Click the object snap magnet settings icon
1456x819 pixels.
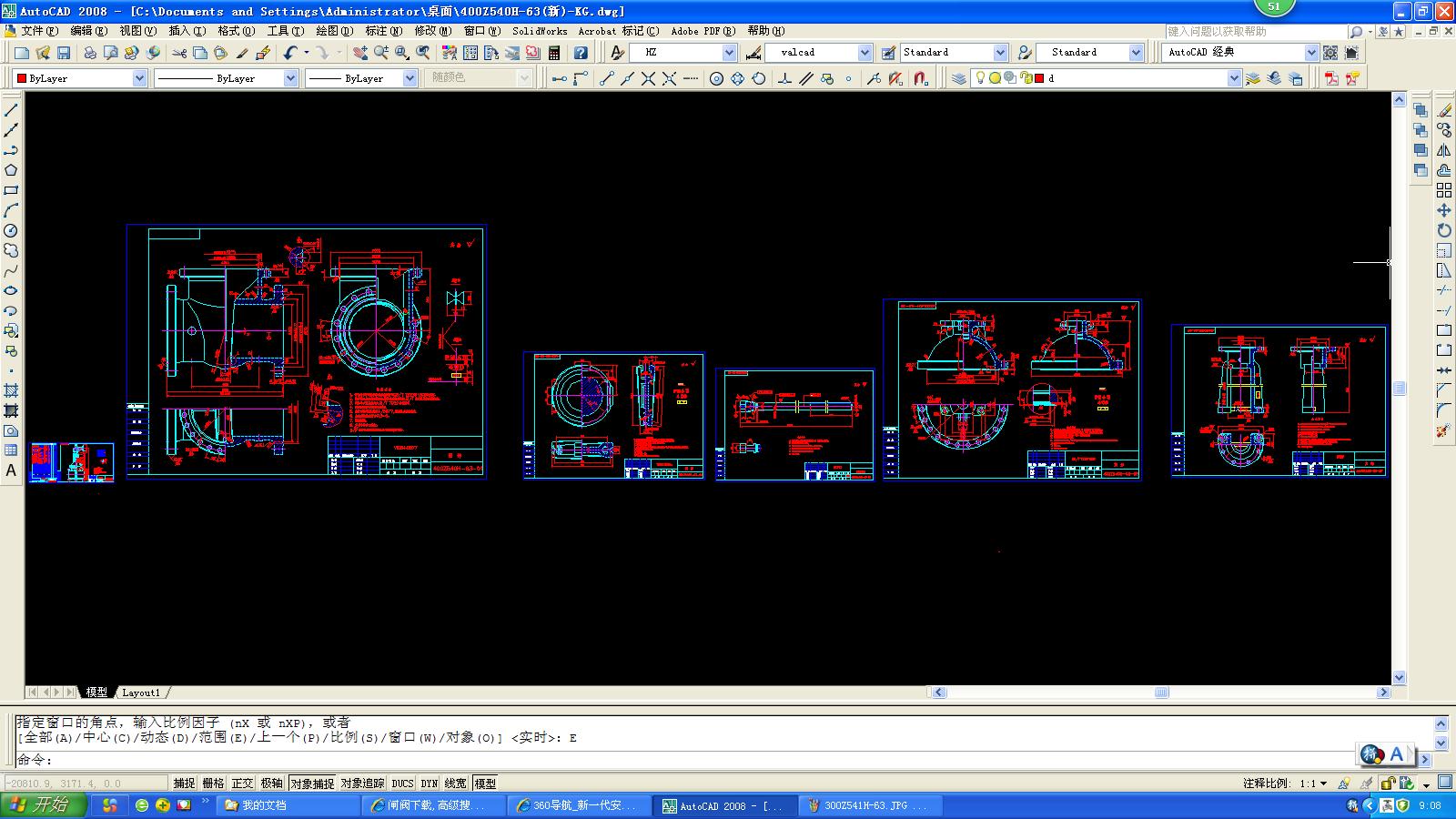point(921,78)
